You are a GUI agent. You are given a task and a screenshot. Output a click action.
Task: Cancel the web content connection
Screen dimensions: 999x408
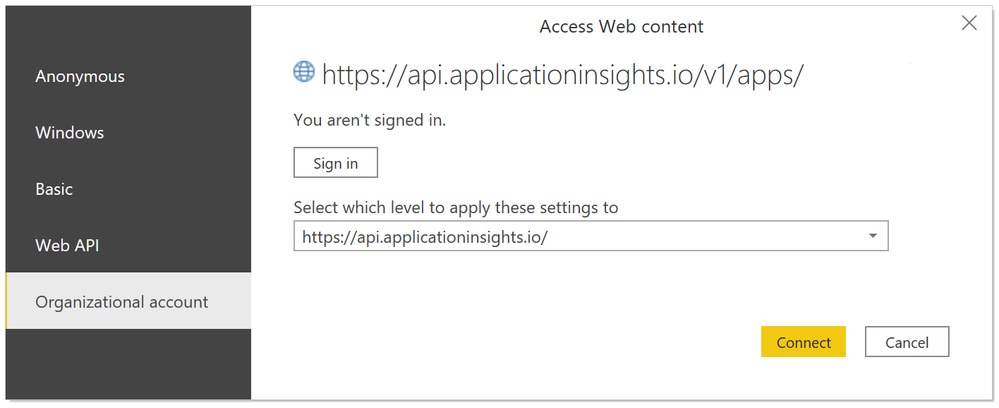pyautogui.click(x=907, y=342)
